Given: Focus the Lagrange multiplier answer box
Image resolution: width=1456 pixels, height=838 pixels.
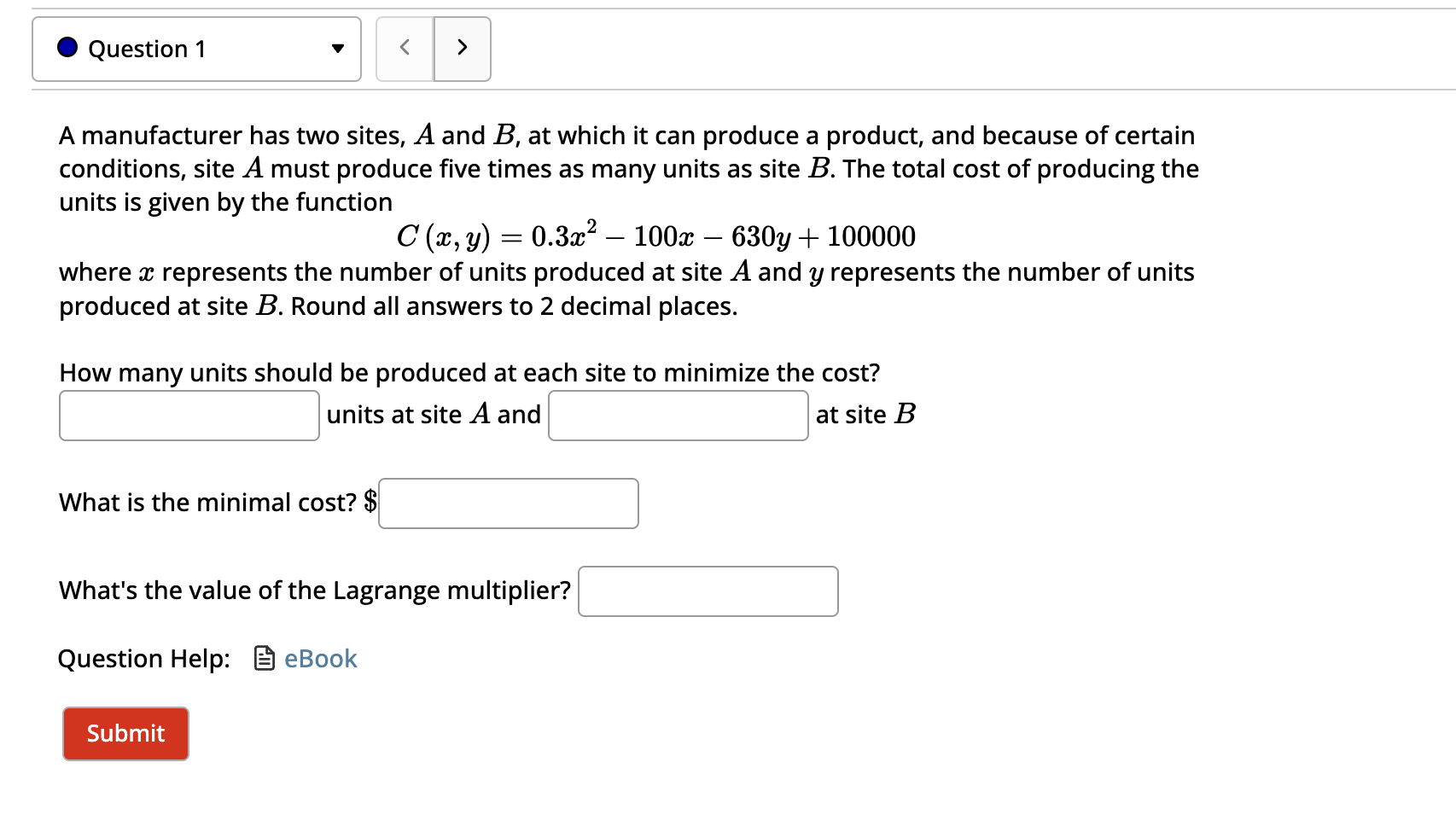Looking at the screenshot, I should [708, 591].
